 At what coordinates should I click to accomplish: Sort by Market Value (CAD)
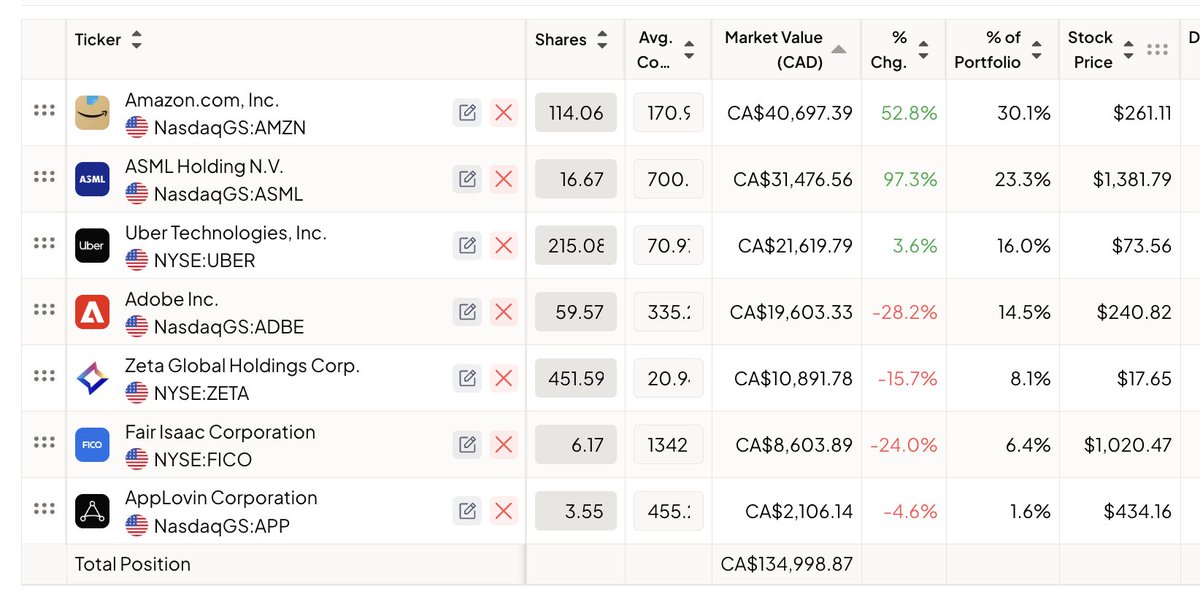point(838,50)
